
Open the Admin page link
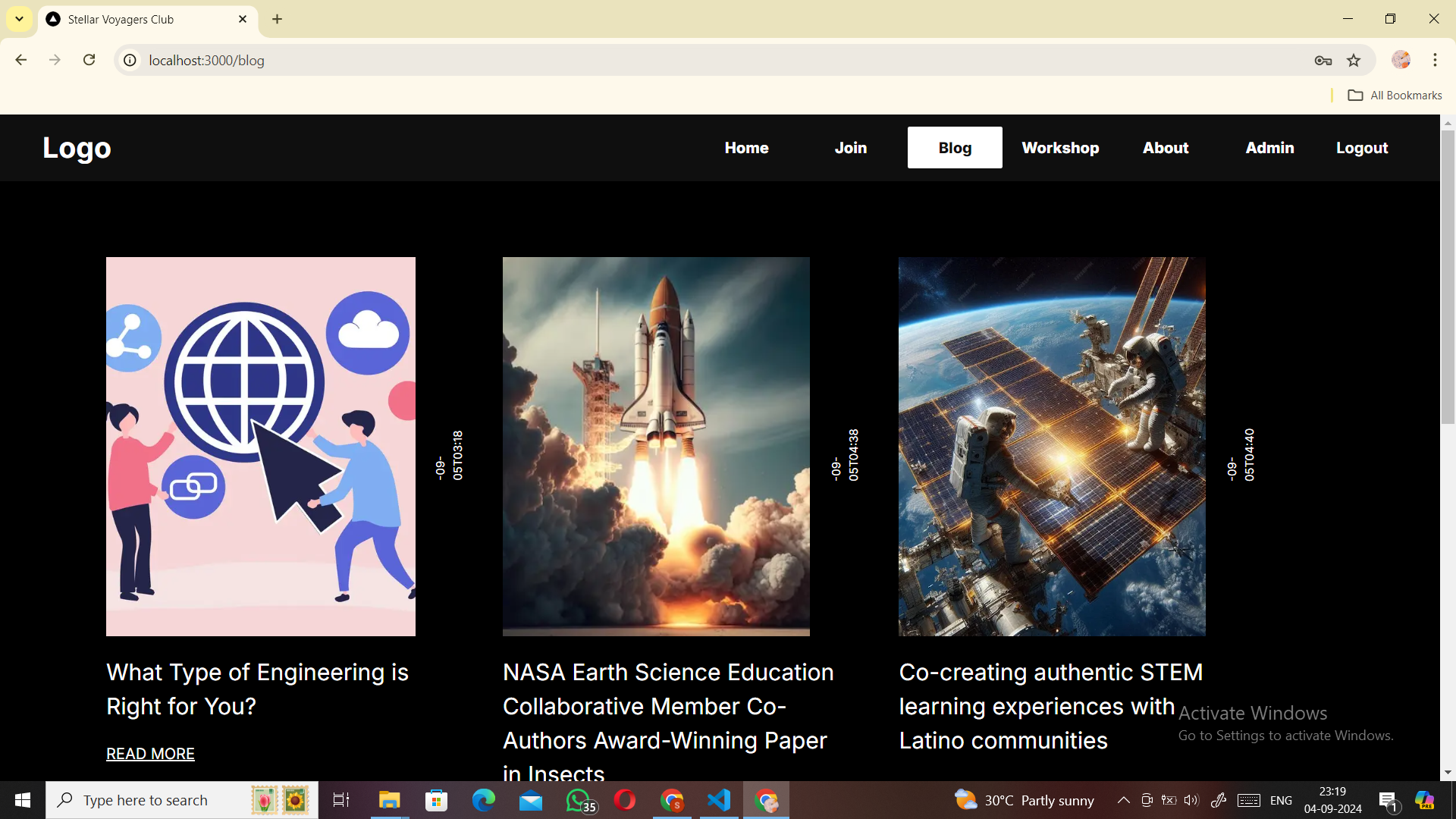(1269, 148)
